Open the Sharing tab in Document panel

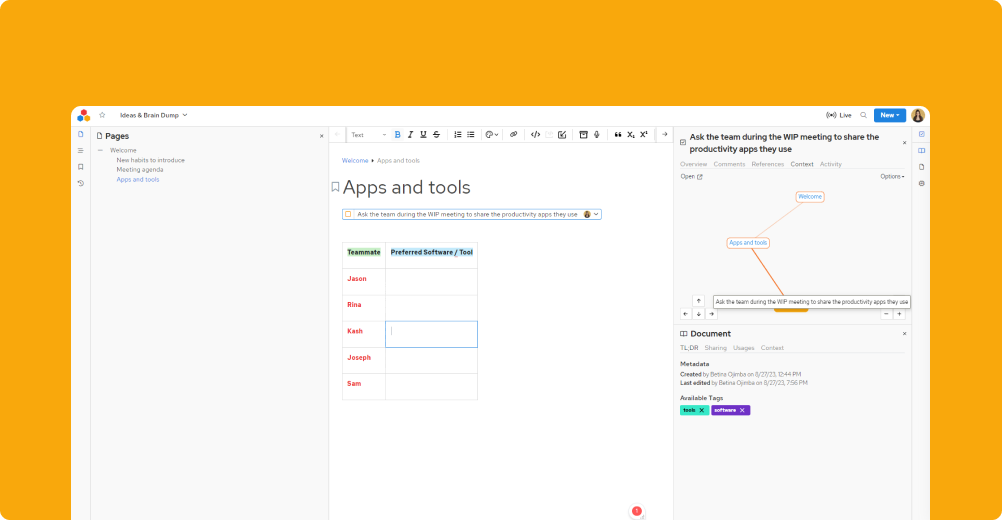pos(716,348)
